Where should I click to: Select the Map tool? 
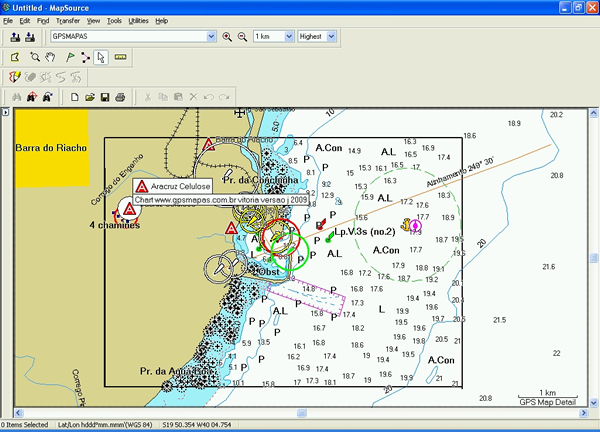pyautogui.click(x=15, y=57)
